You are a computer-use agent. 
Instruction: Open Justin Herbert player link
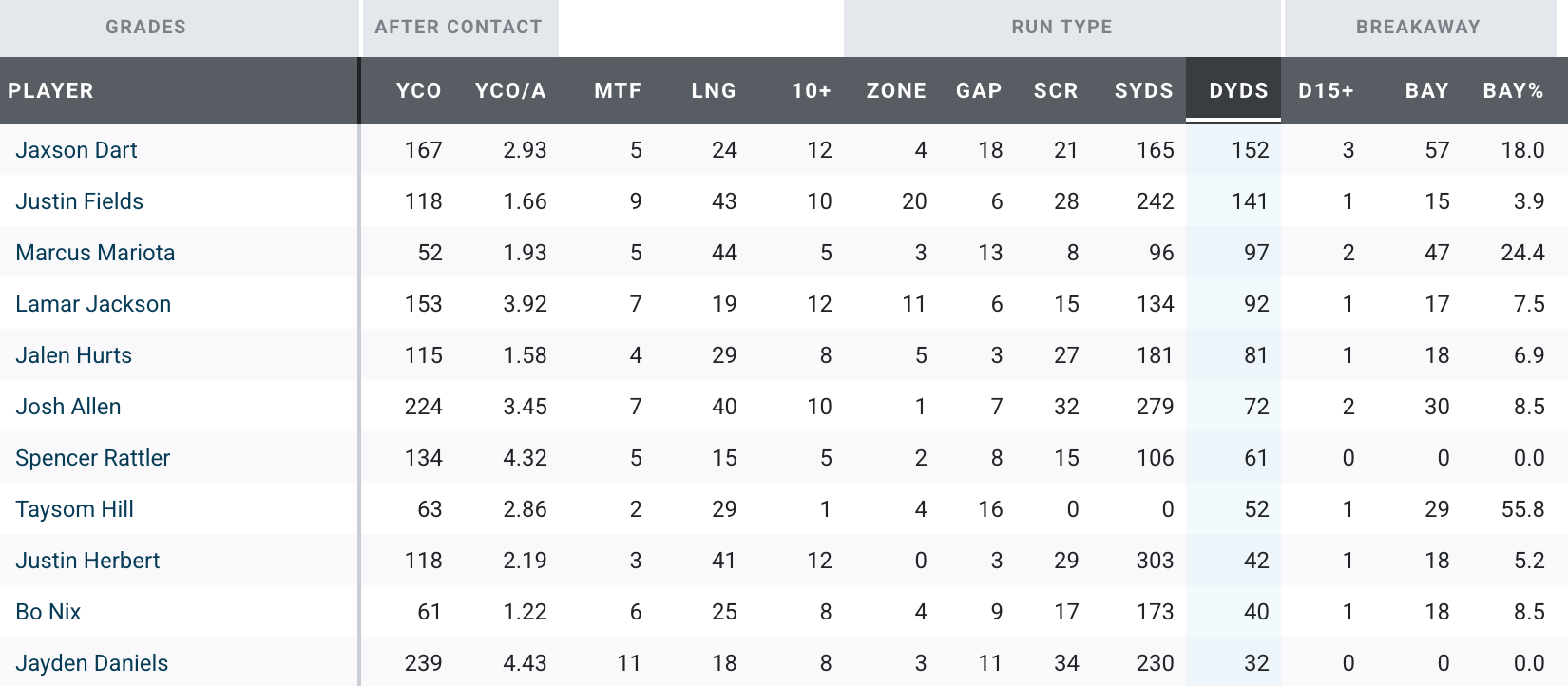coord(87,561)
